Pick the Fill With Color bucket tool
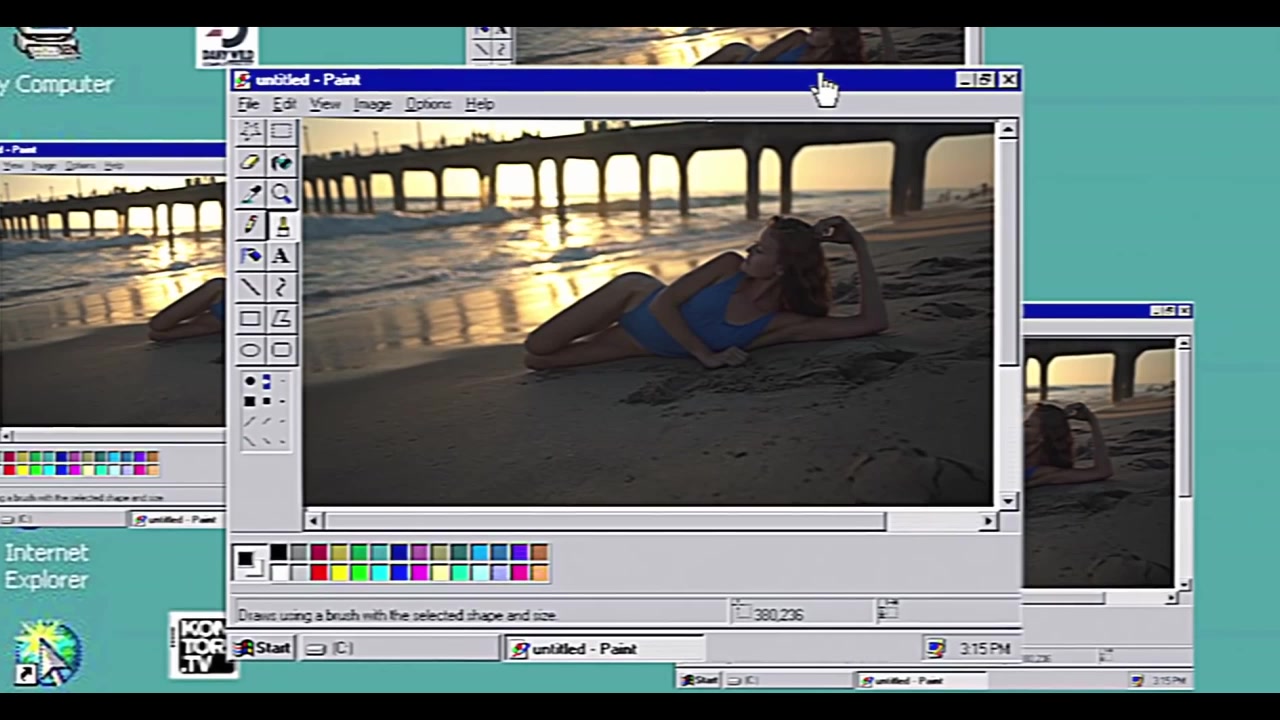The width and height of the screenshot is (1280, 720). [x=281, y=162]
